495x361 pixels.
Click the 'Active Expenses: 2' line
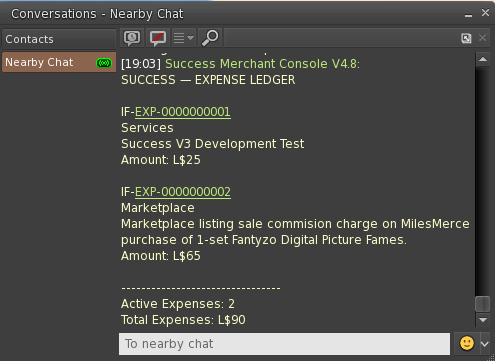(178, 304)
